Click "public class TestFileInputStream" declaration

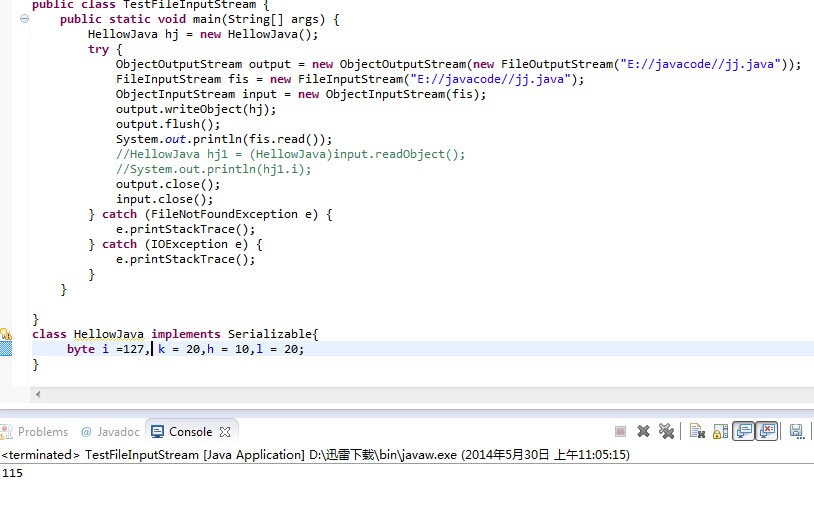pos(151,5)
